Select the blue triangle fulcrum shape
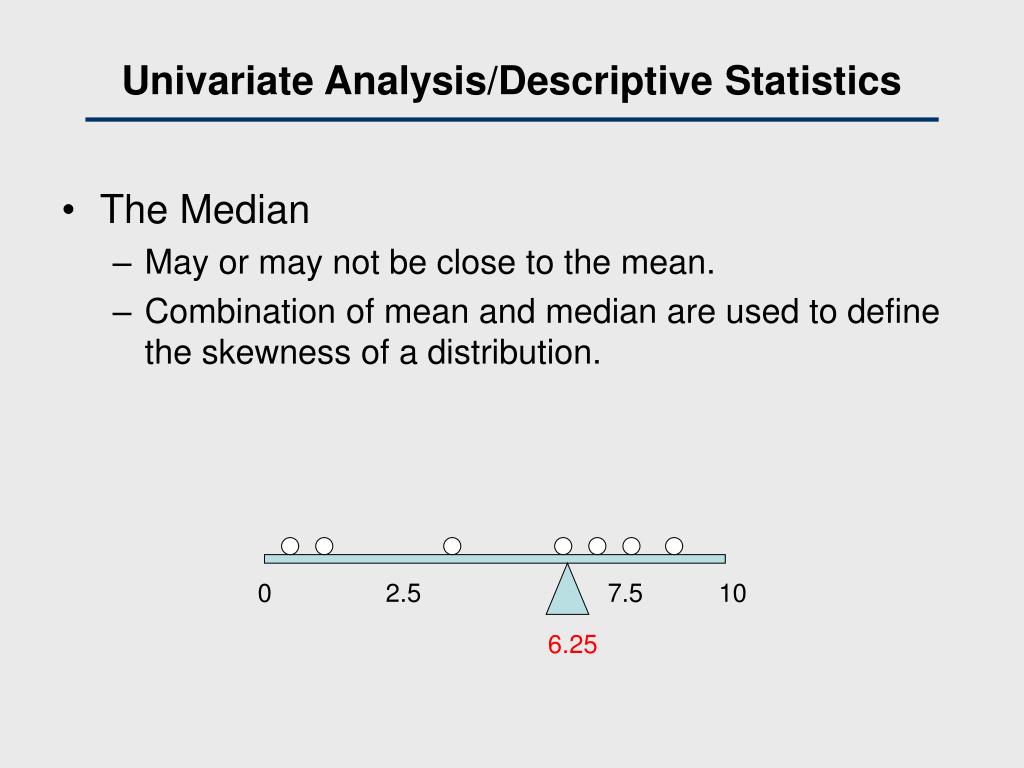 click(568, 589)
